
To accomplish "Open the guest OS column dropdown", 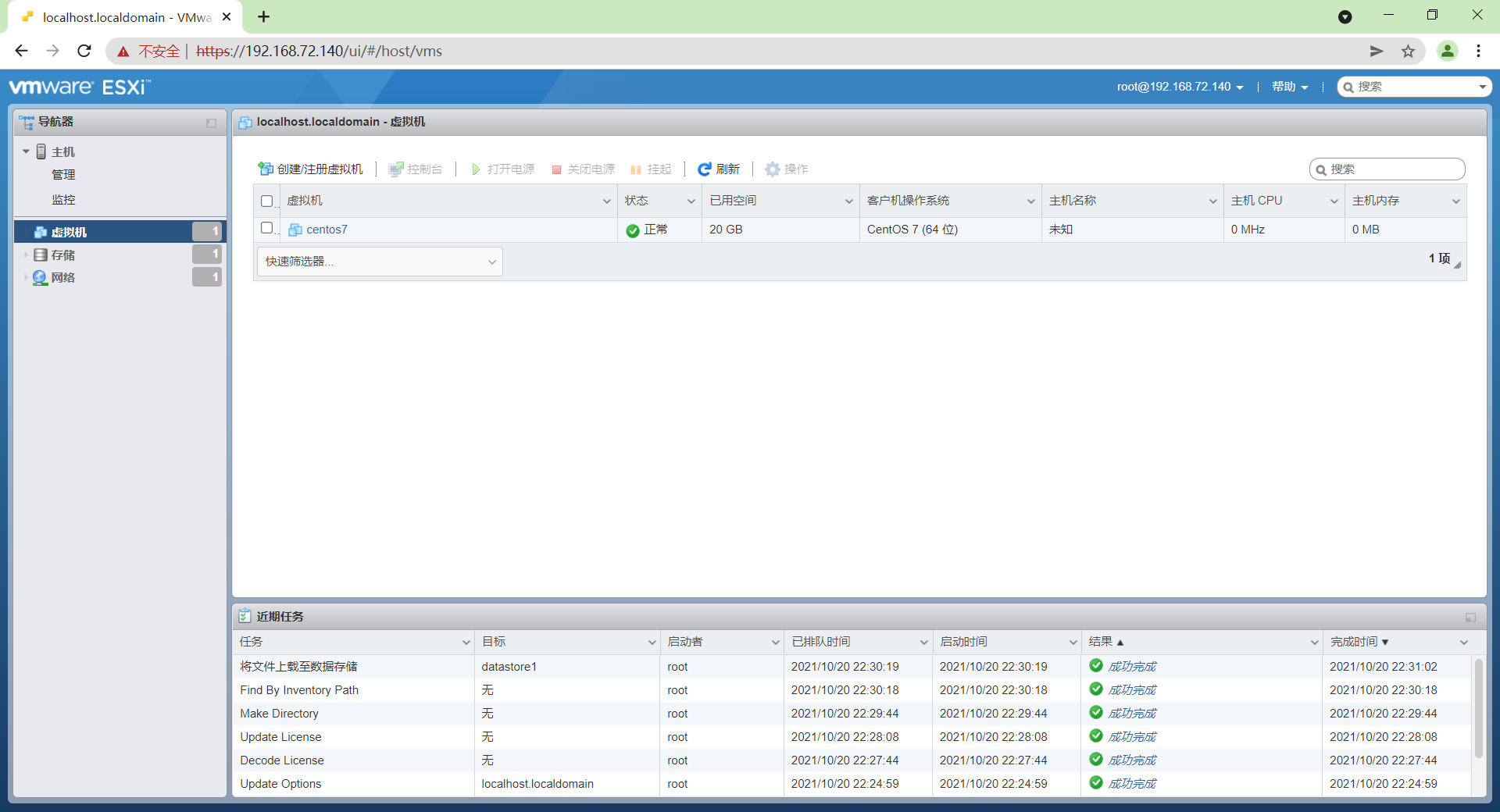I will point(1030,201).
